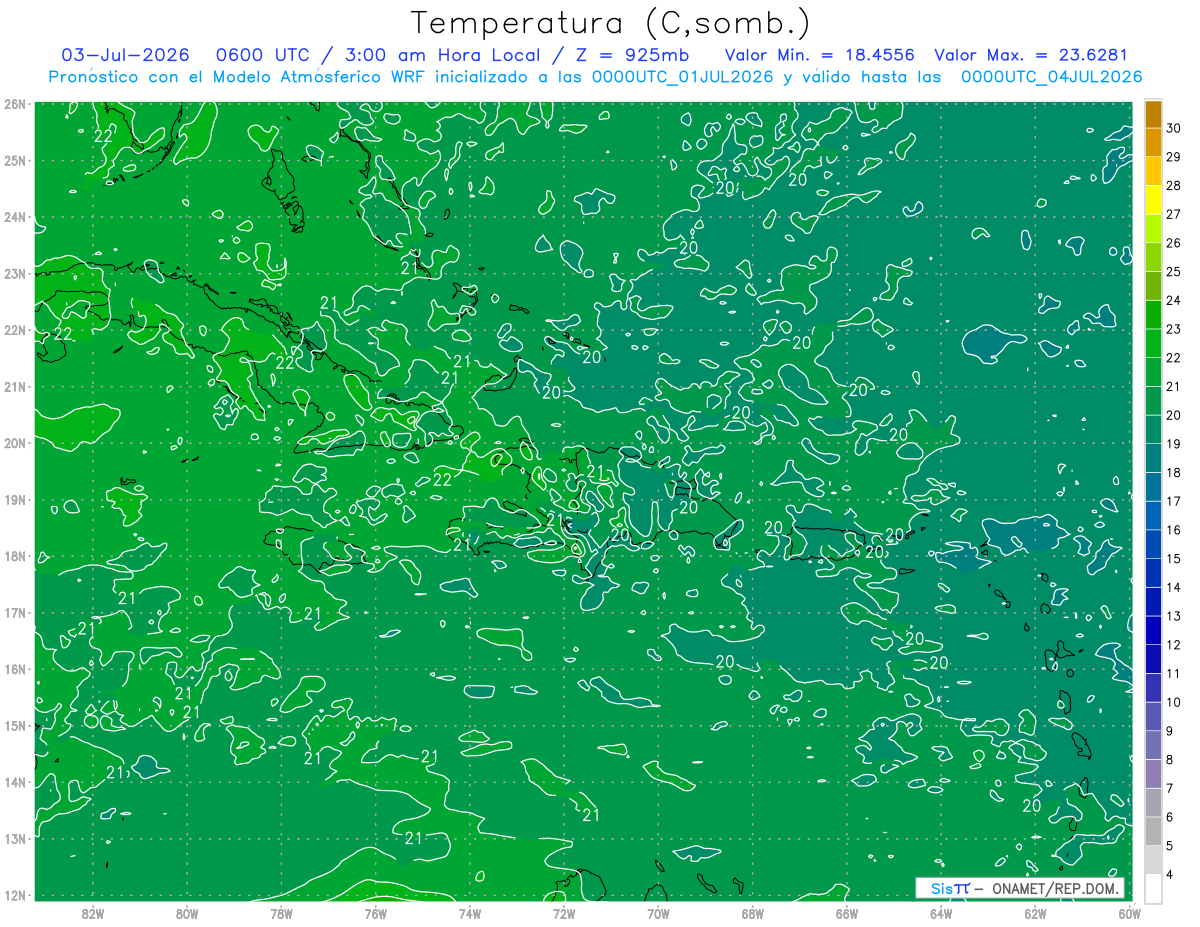Screen dimensions: 1200x927
Task: Pick the yellow legend swatch between 27 and 28
Action: pos(1153,200)
